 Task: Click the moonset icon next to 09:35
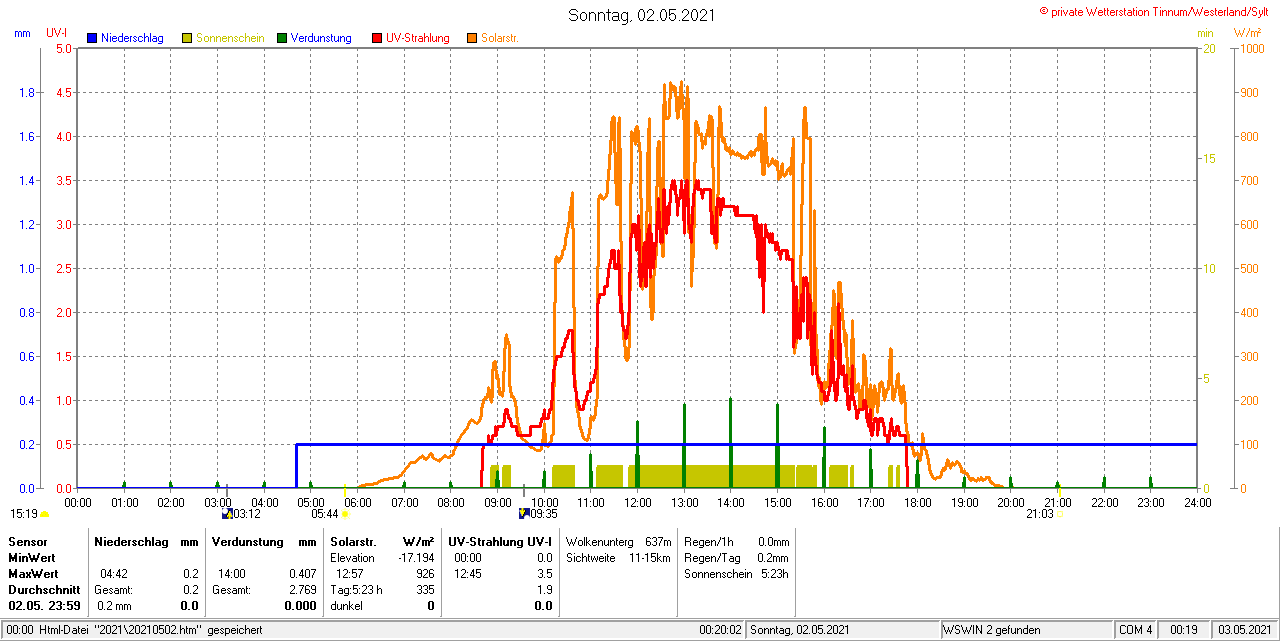point(523,514)
